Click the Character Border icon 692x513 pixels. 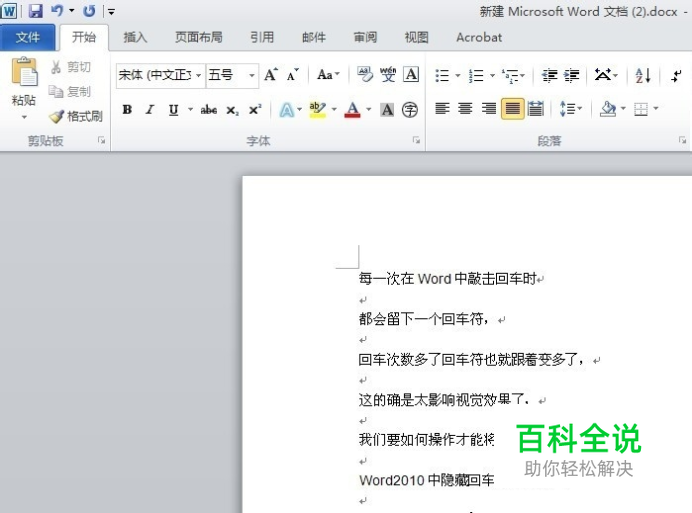(411, 75)
